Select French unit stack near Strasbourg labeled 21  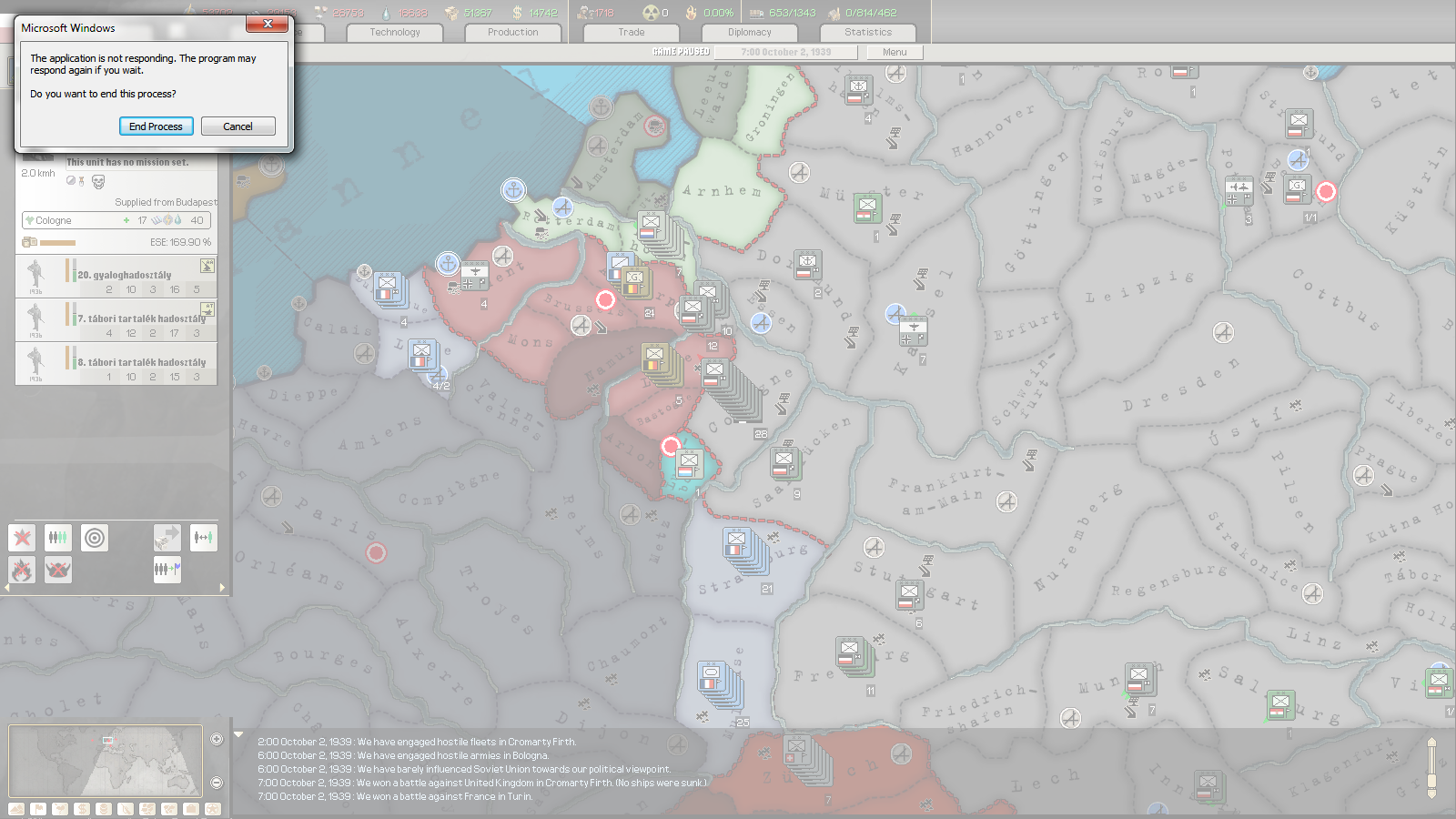point(746,552)
